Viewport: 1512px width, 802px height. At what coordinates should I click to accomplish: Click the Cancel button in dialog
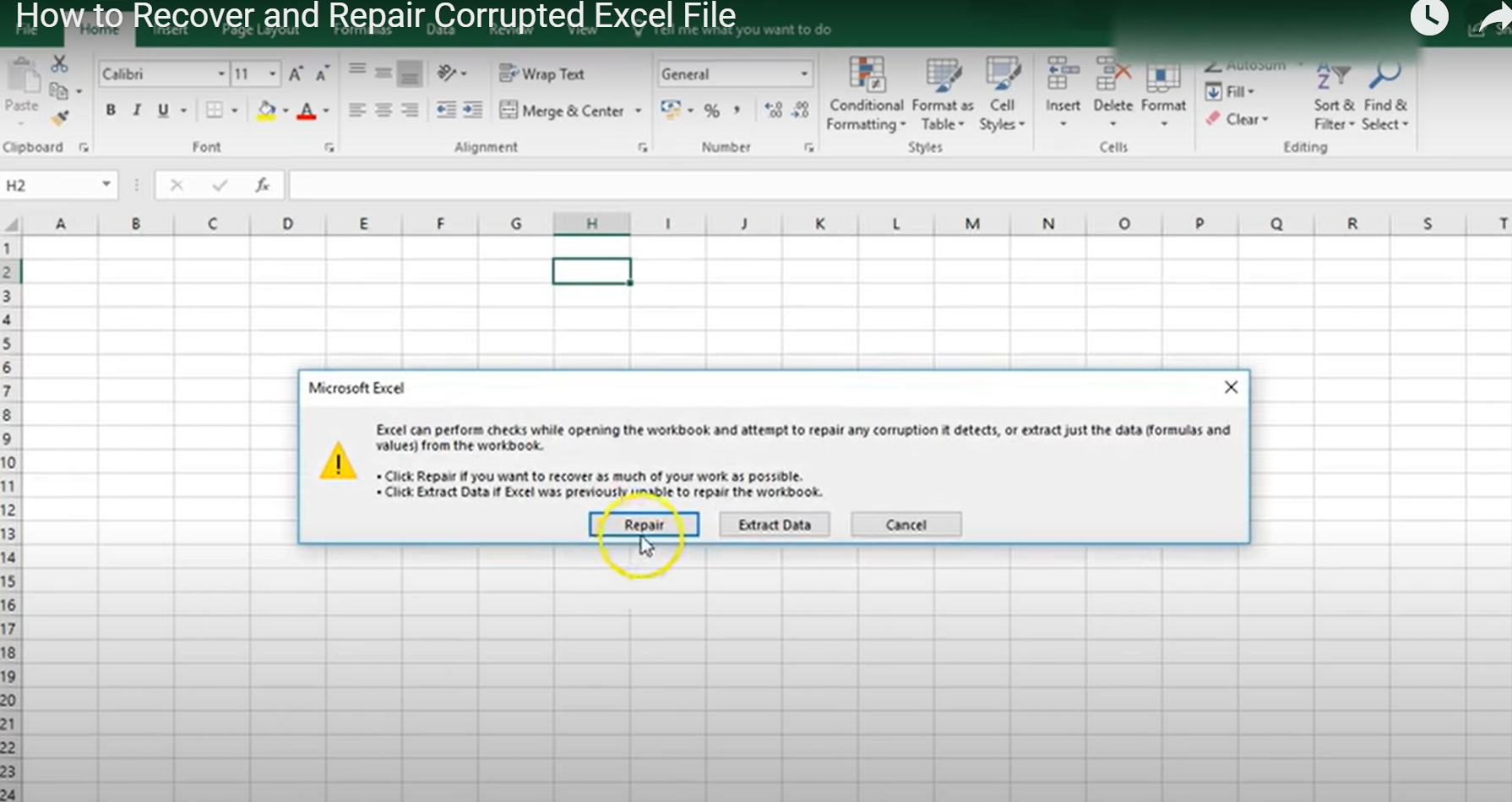tap(906, 525)
